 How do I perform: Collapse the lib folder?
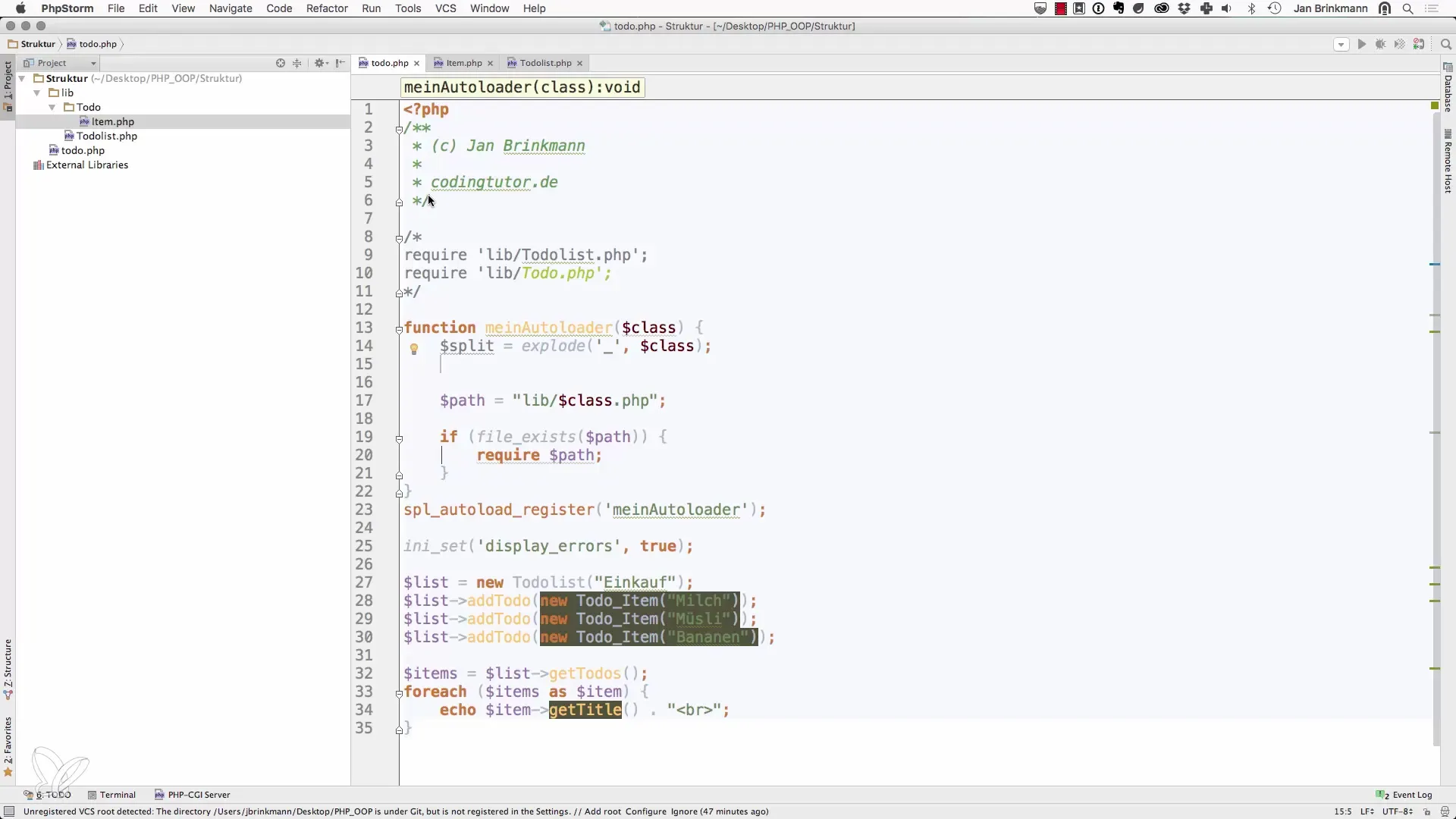tap(37, 93)
